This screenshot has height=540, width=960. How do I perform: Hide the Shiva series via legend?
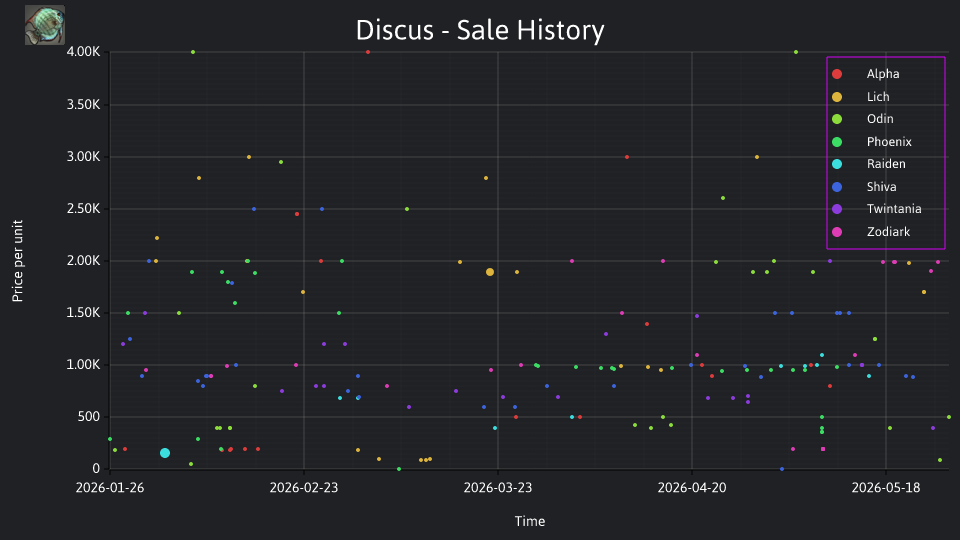click(x=863, y=187)
